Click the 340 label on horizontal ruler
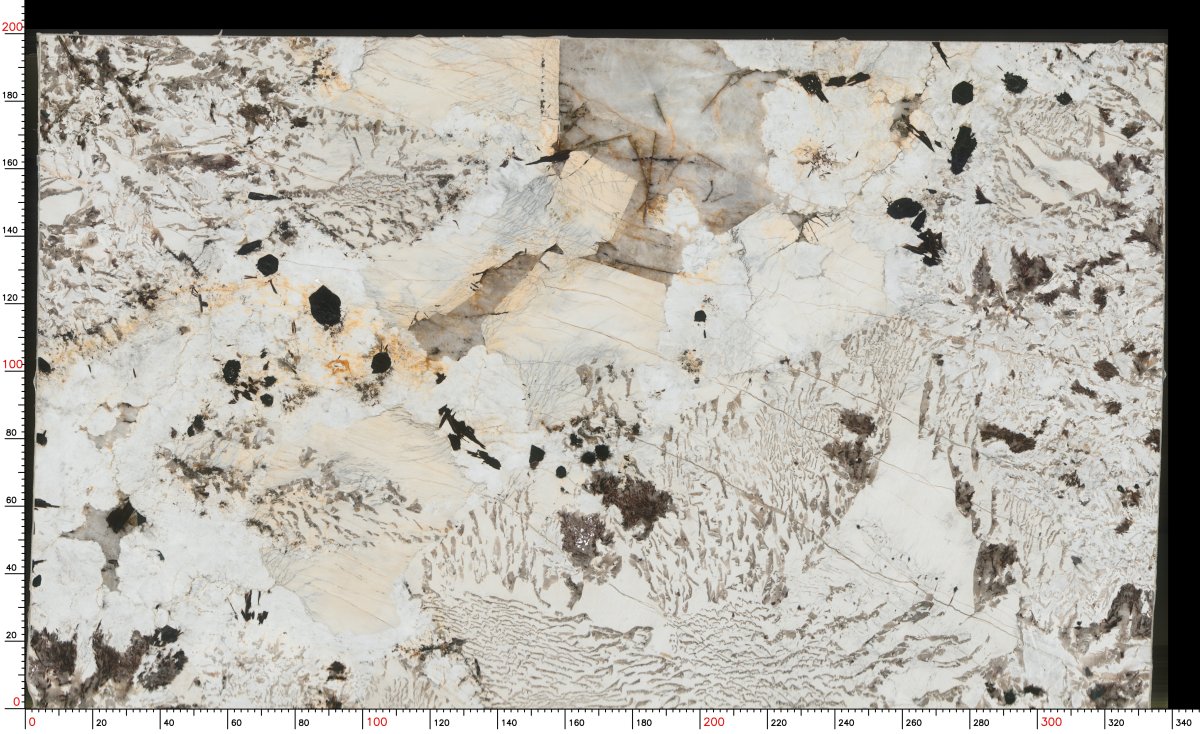The image size is (1200, 734). (1183, 722)
